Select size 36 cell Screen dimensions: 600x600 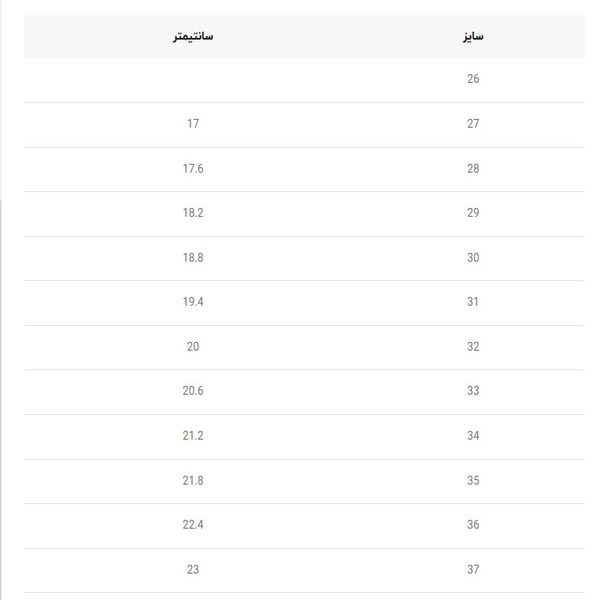(x=473, y=525)
